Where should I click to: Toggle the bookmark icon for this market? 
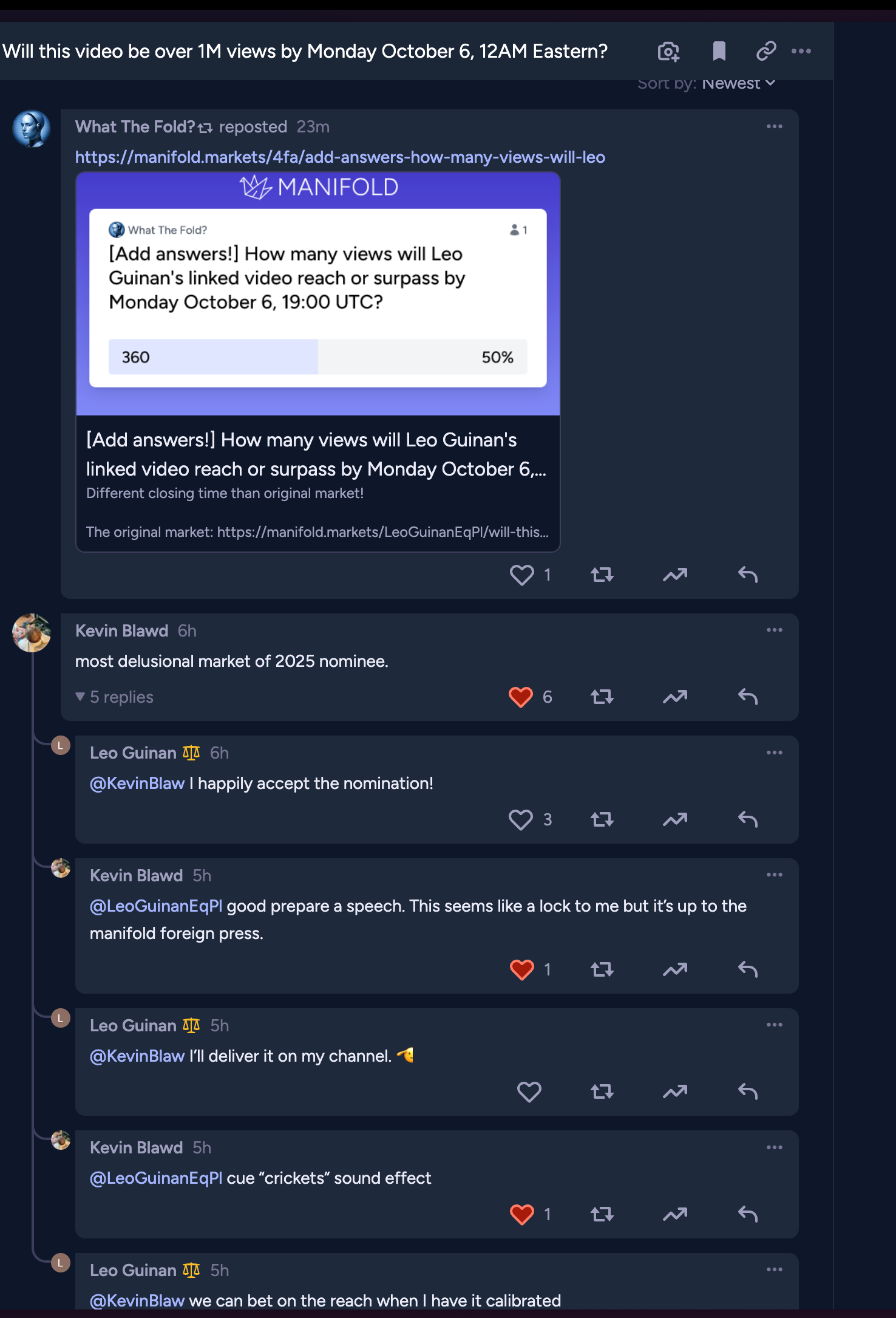coord(719,52)
